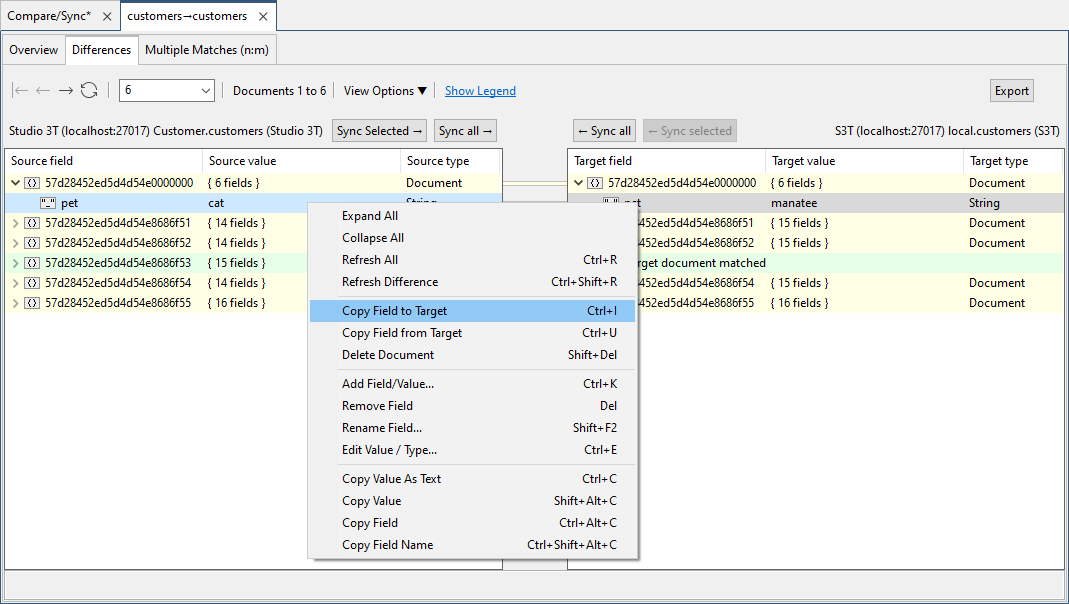
Task: Click the Source type column header
Action: click(x=450, y=161)
